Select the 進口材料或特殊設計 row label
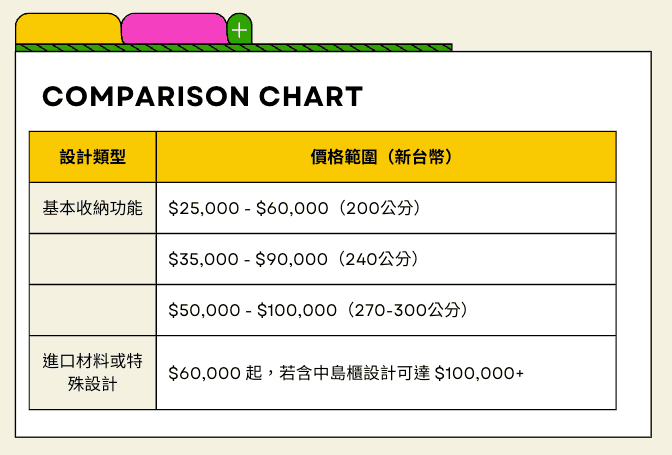Image resolution: width=672 pixels, height=455 pixels. click(x=93, y=372)
